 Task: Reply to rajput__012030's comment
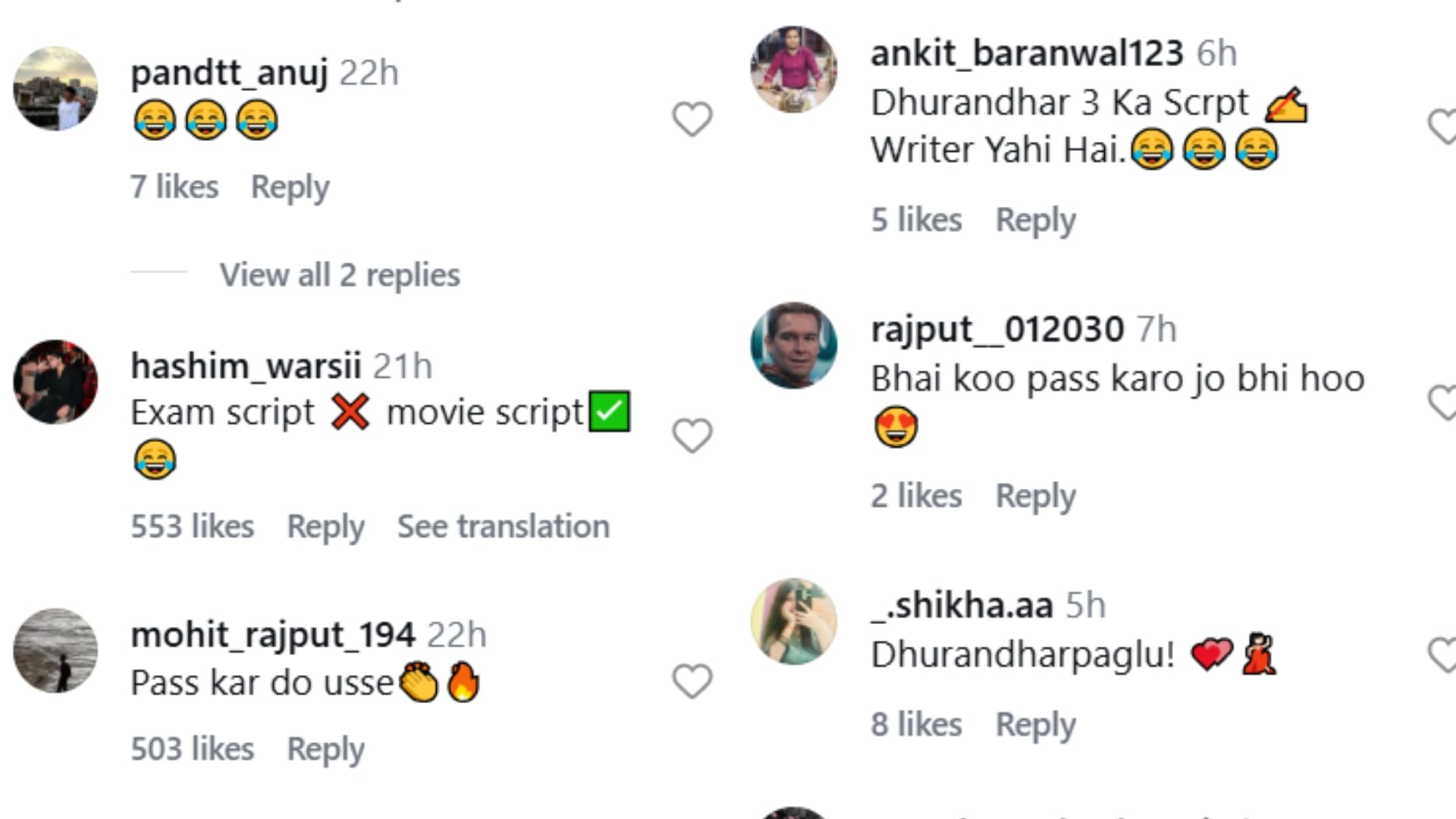[x=1035, y=496]
